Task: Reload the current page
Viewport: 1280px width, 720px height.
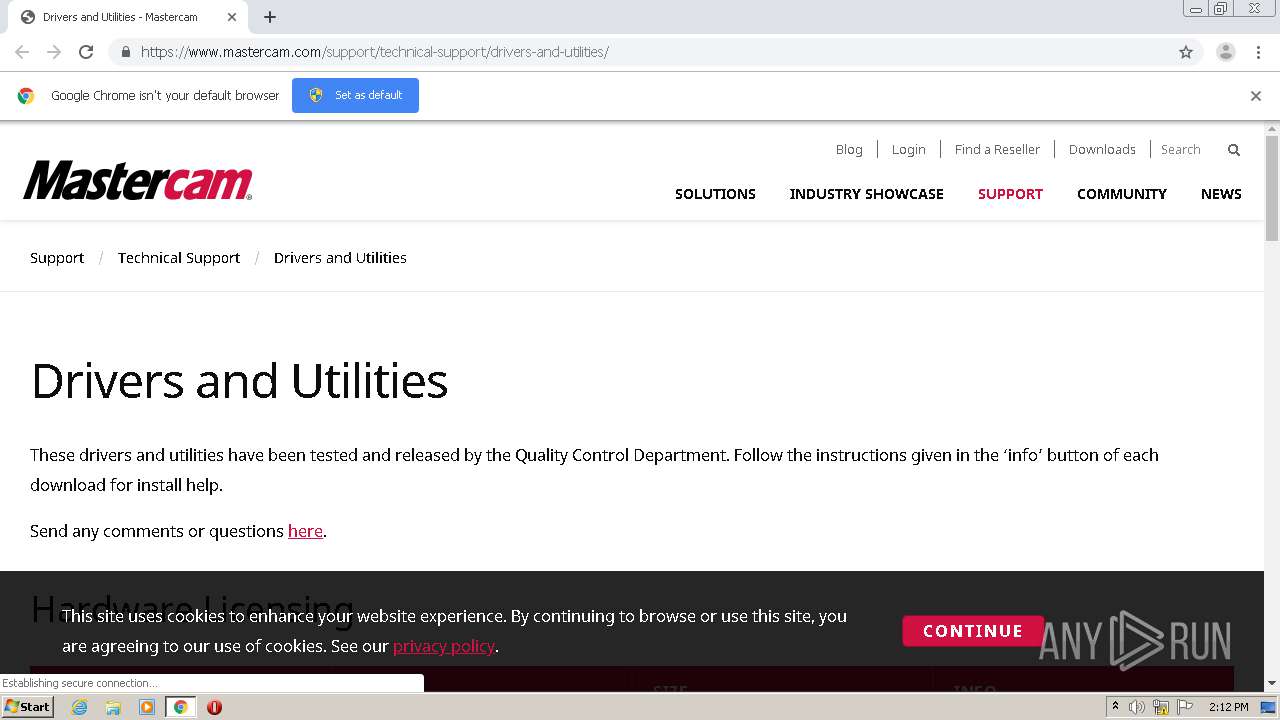Action: 86,52
